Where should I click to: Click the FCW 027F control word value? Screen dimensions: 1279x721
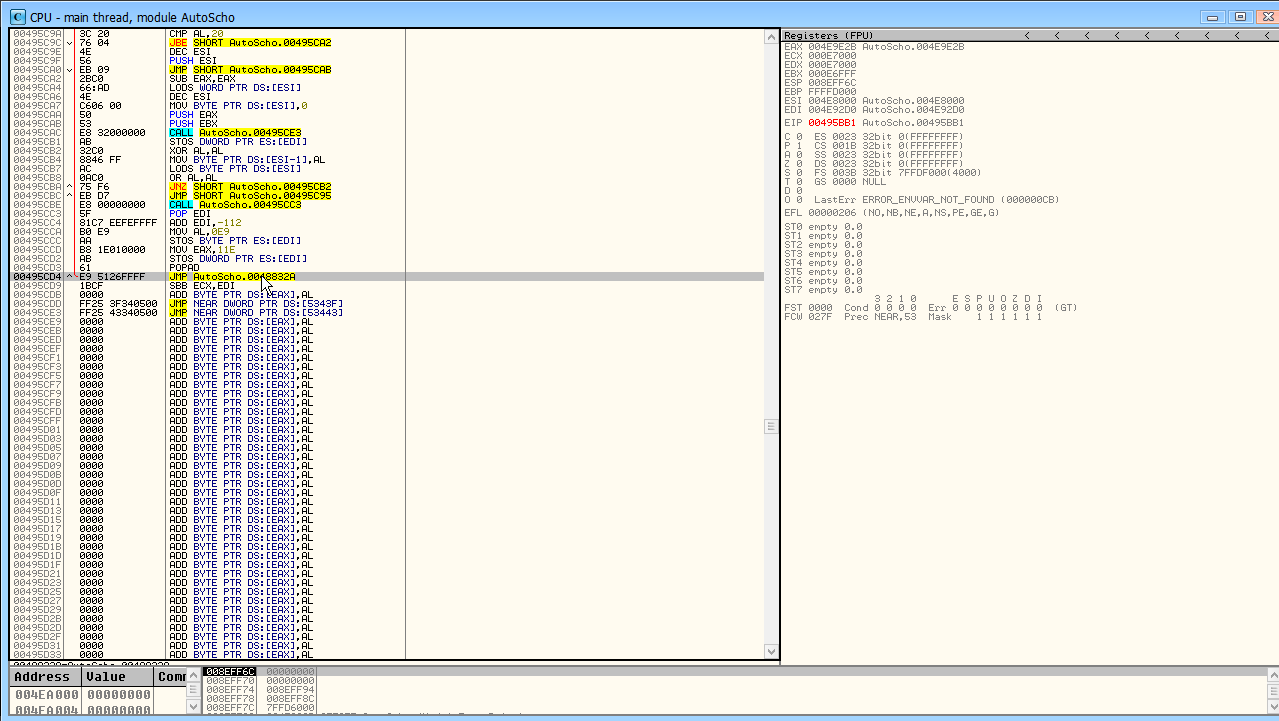(x=820, y=316)
